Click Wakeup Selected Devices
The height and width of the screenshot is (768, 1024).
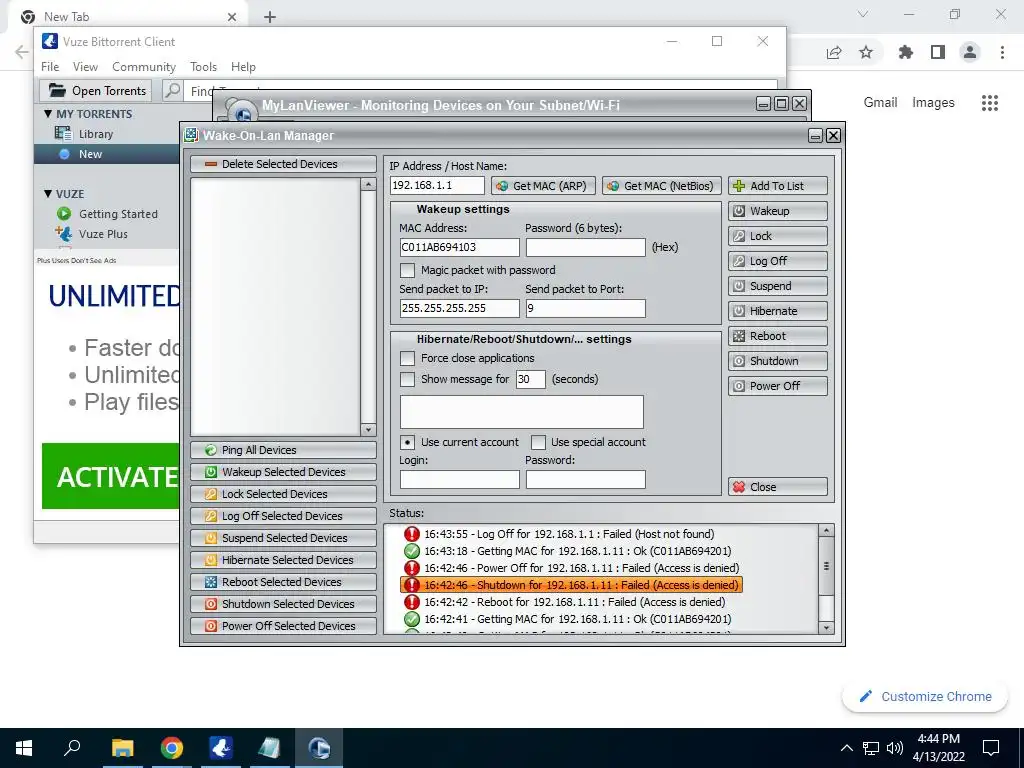pos(283,472)
